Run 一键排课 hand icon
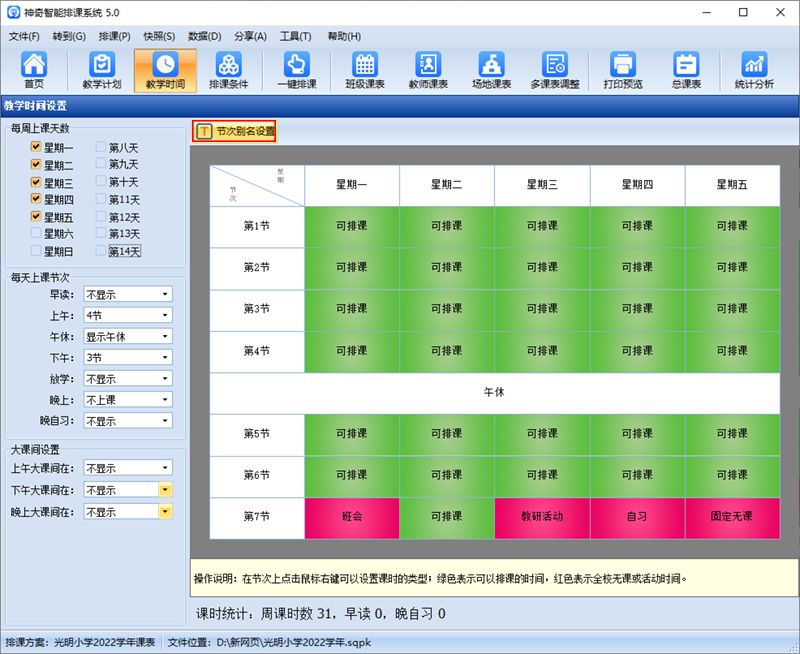Viewport: 800px width, 654px height. coord(297,70)
